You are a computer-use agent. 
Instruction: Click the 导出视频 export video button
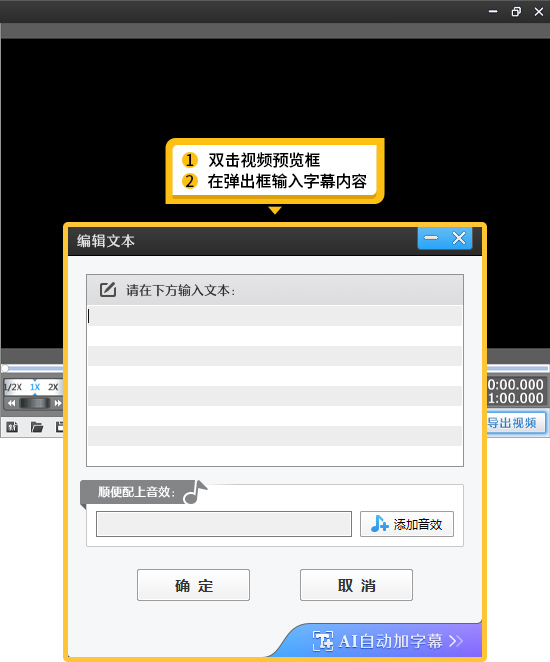tap(515, 423)
